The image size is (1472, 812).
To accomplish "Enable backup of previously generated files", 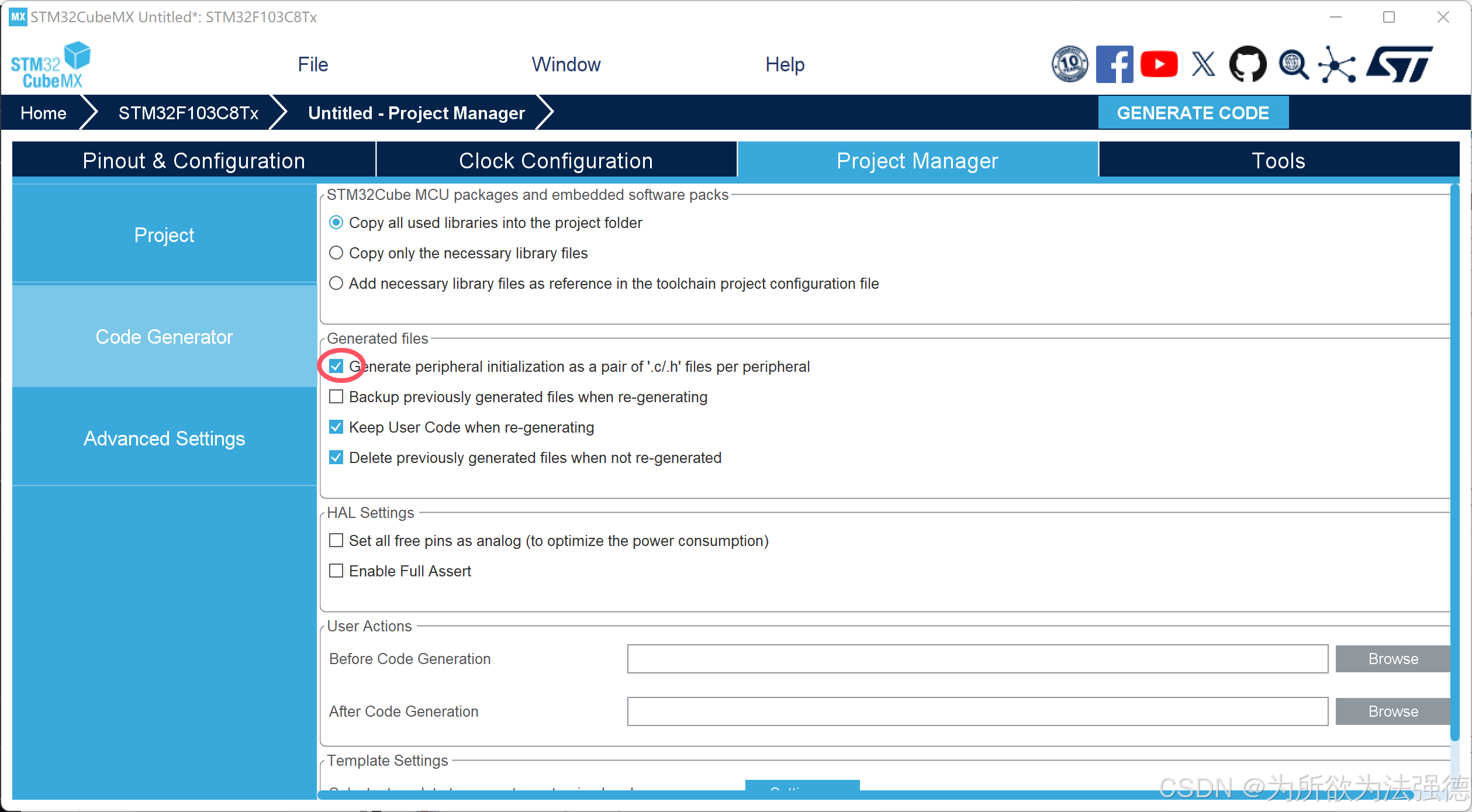I will tap(336, 397).
